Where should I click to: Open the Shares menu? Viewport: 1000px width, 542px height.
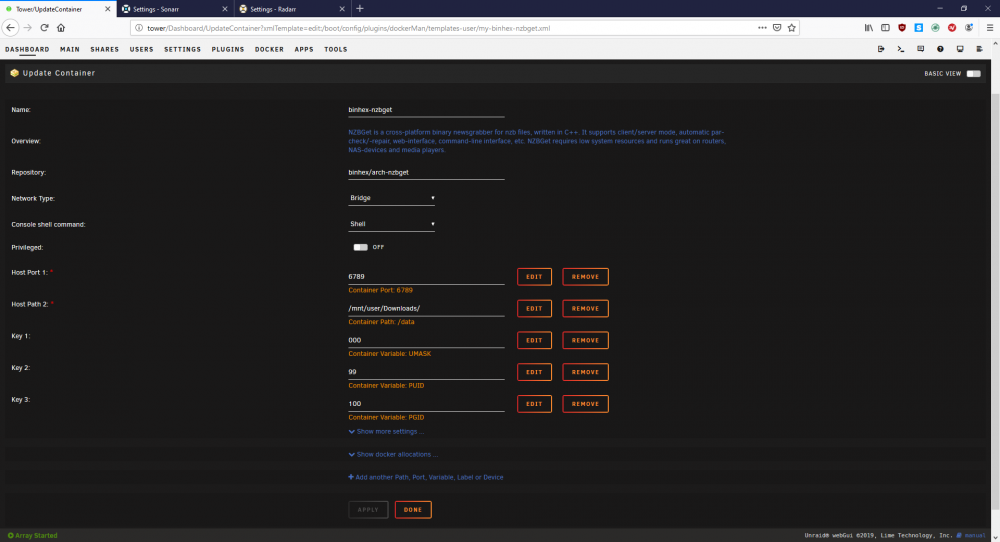(105, 49)
